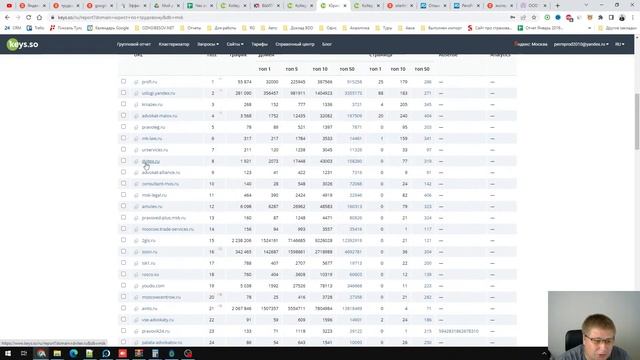Click the keys.so logo

pyautogui.click(x=22, y=44)
